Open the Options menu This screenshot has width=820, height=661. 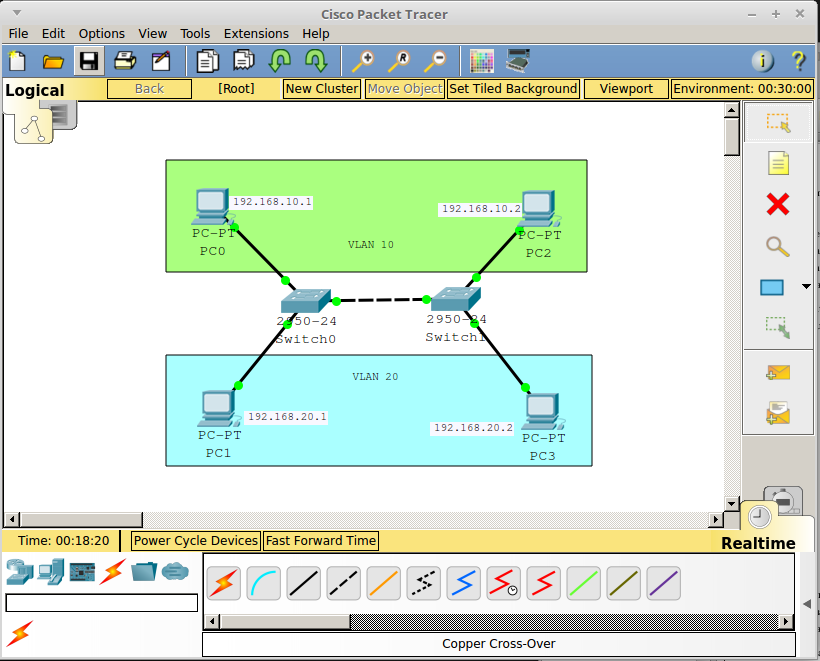101,33
